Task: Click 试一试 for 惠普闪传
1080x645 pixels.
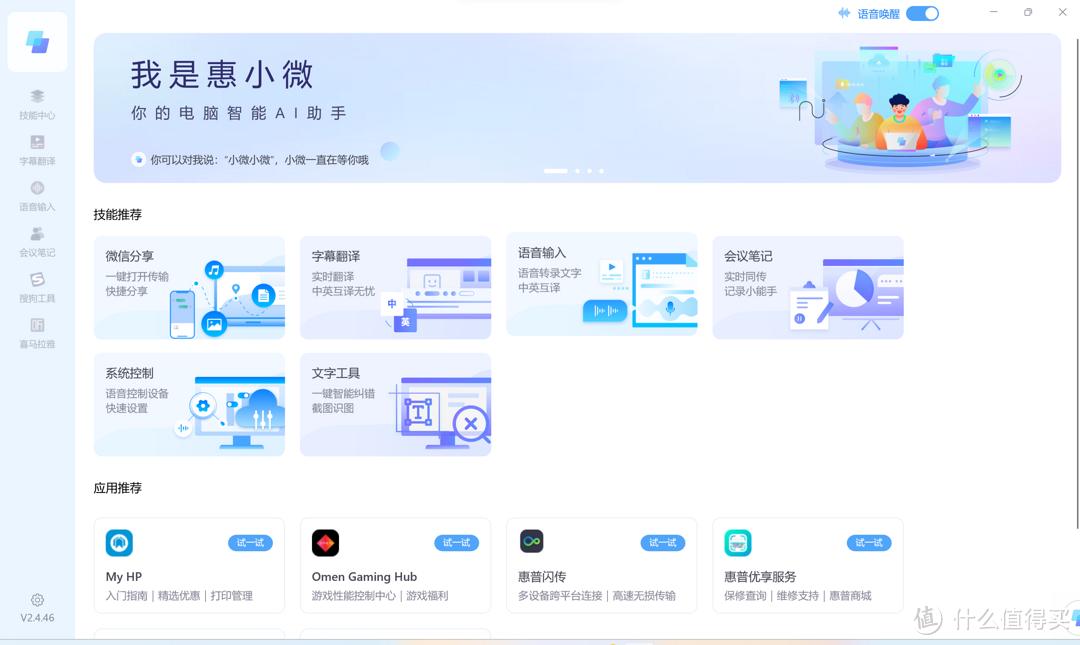Action: [x=662, y=542]
